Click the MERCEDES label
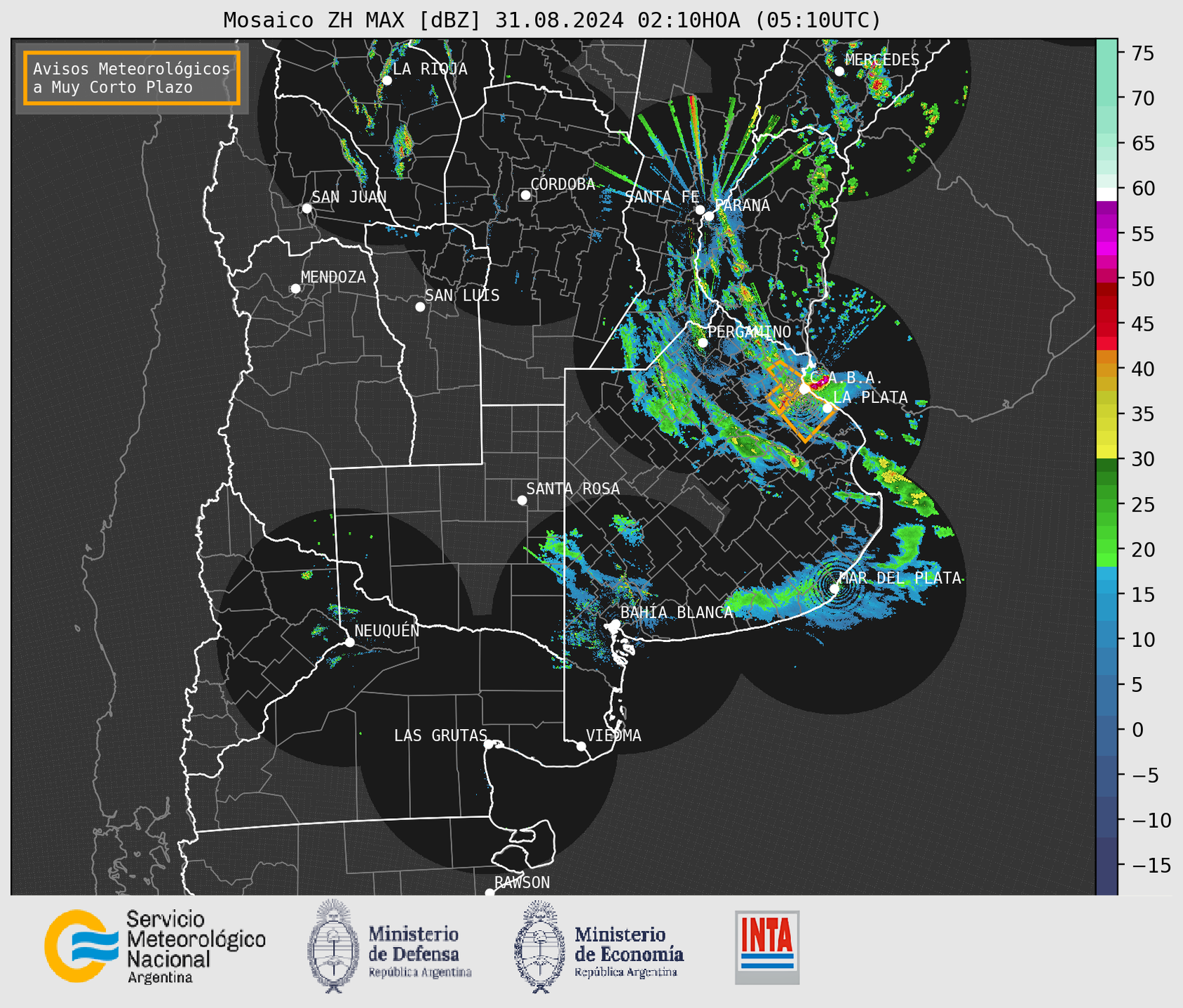 (882, 60)
